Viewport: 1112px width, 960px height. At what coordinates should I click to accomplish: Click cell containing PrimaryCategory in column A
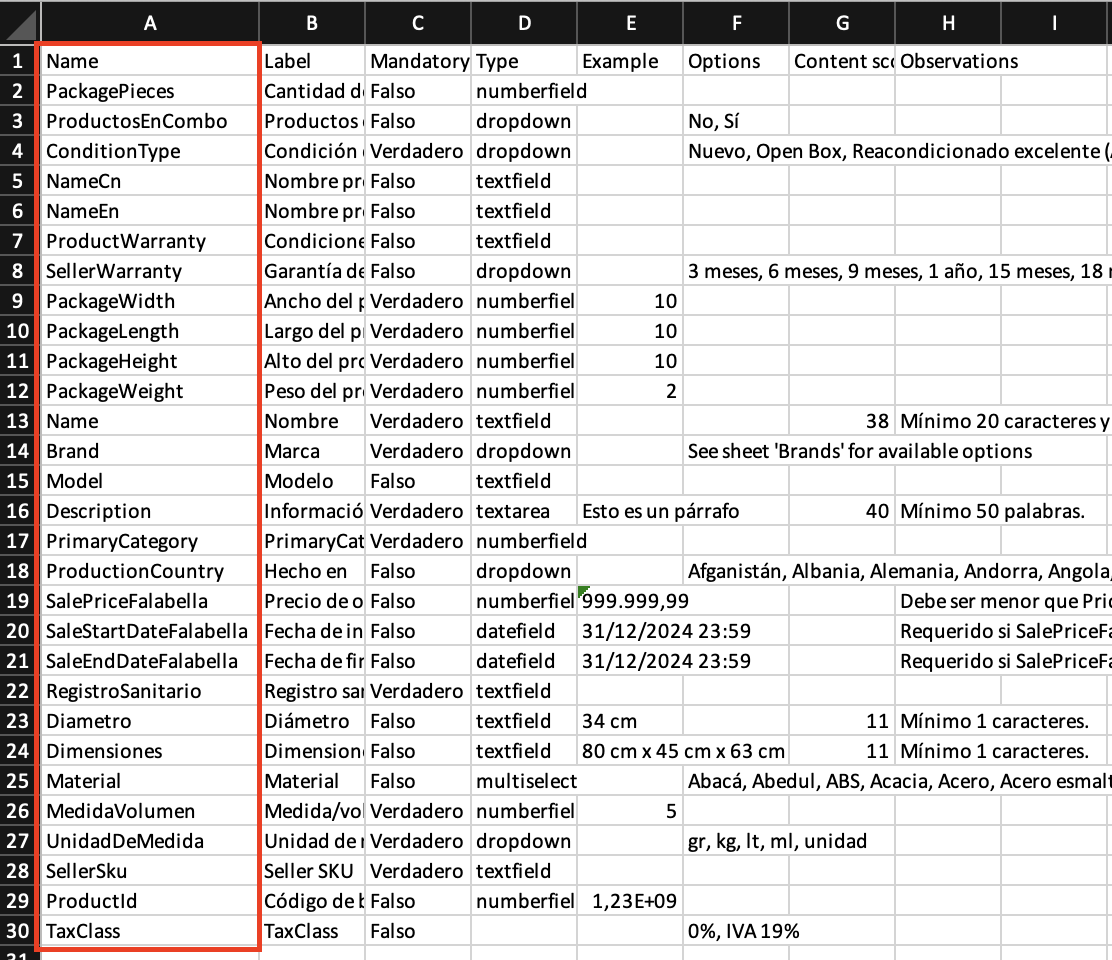pos(150,541)
